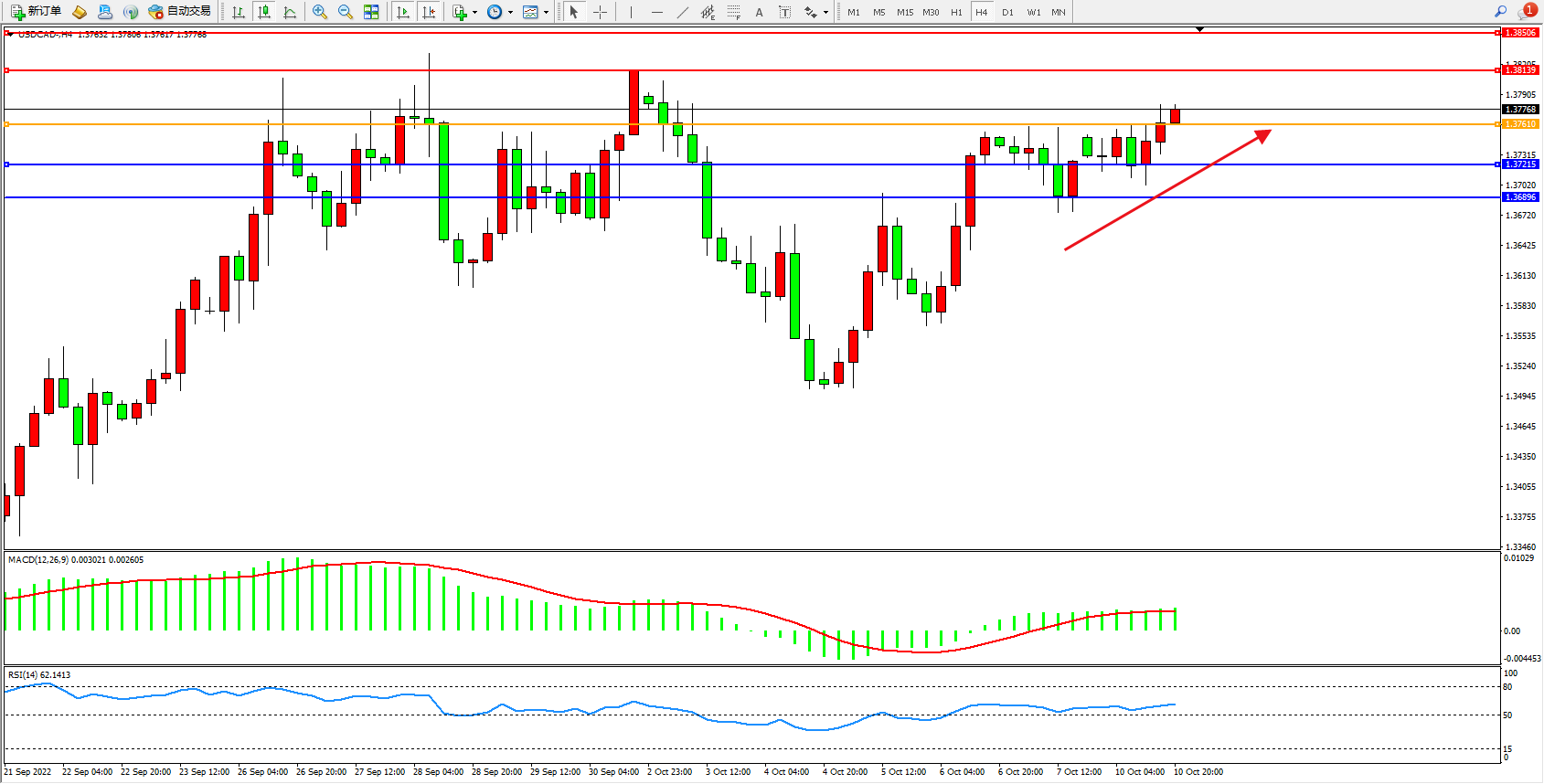This screenshot has height=784, width=1544.
Task: Zoom in on the chart
Action: tap(320, 12)
